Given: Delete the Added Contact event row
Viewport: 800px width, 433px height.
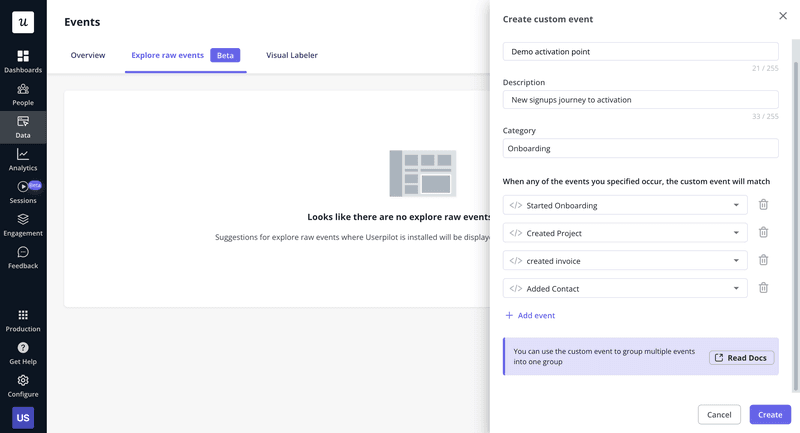Looking at the screenshot, I should (763, 288).
